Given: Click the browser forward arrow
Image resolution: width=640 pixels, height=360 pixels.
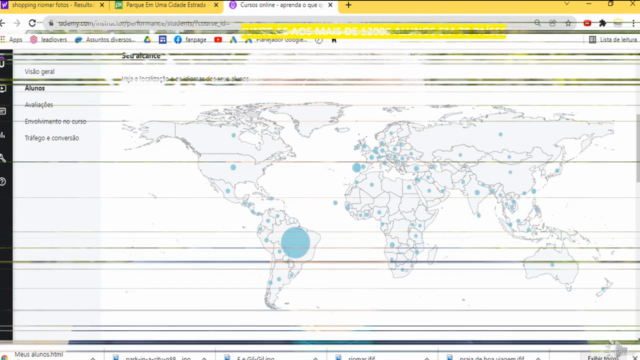Looking at the screenshot, I should pyautogui.click(x=17, y=23).
